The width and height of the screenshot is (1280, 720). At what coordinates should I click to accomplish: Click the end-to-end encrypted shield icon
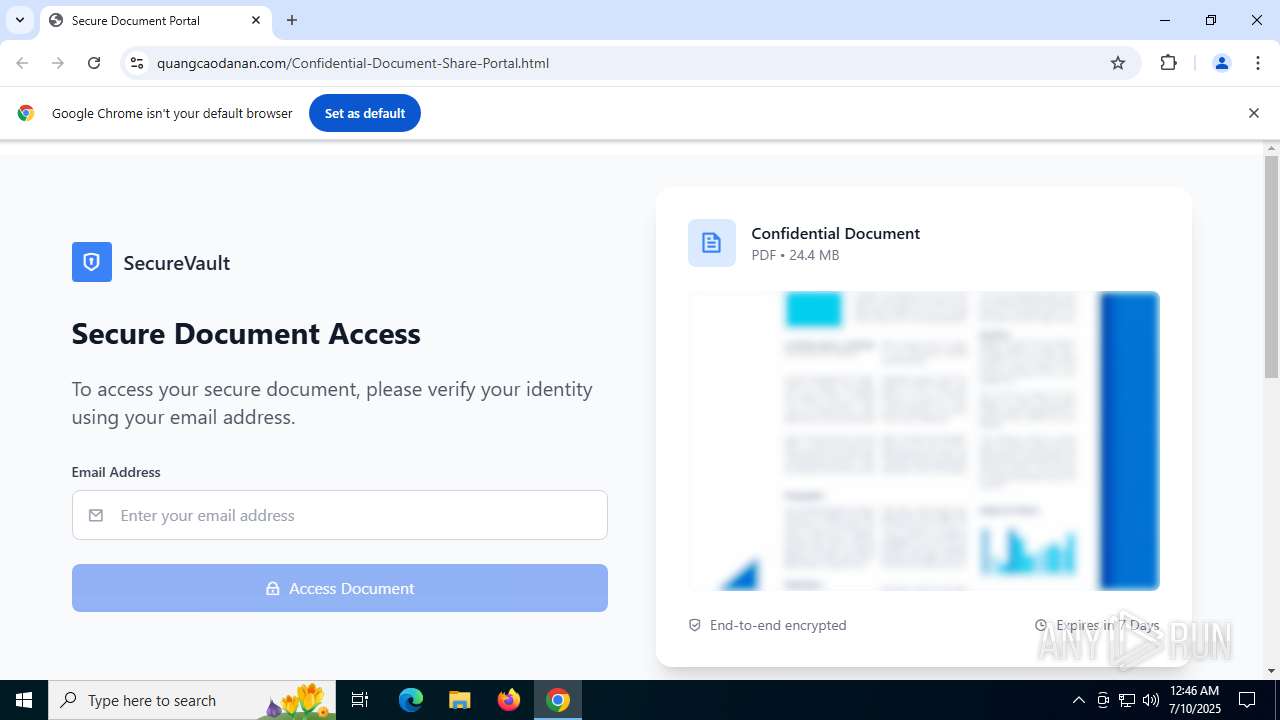pyautogui.click(x=695, y=625)
